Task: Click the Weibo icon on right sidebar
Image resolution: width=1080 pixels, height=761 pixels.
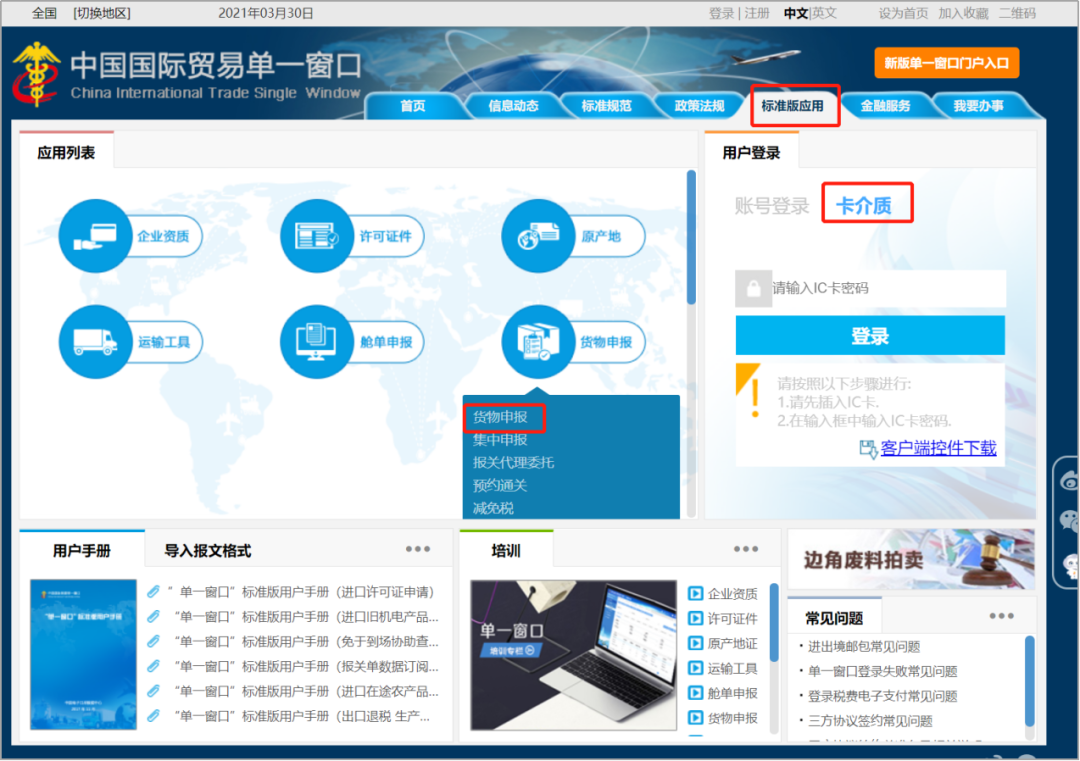Action: 1070,480
